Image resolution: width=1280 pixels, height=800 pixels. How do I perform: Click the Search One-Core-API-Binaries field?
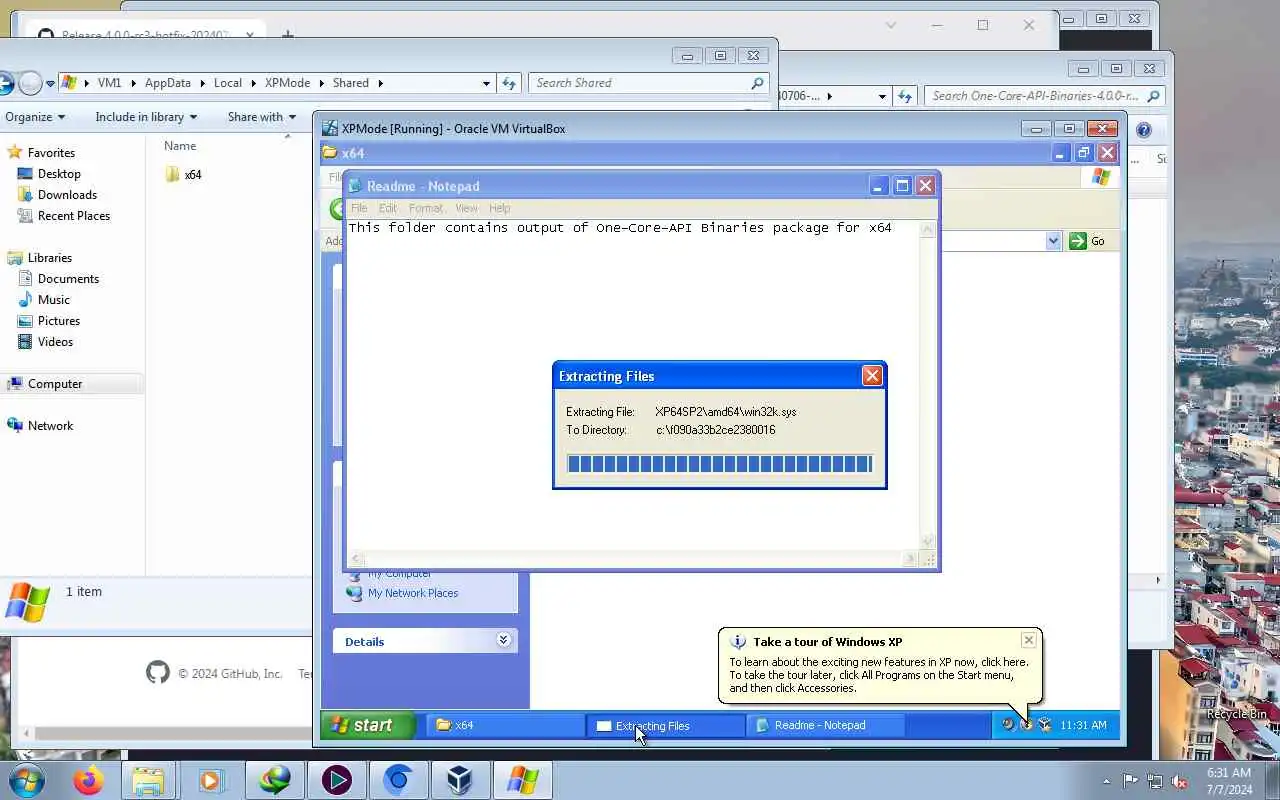tap(1044, 96)
